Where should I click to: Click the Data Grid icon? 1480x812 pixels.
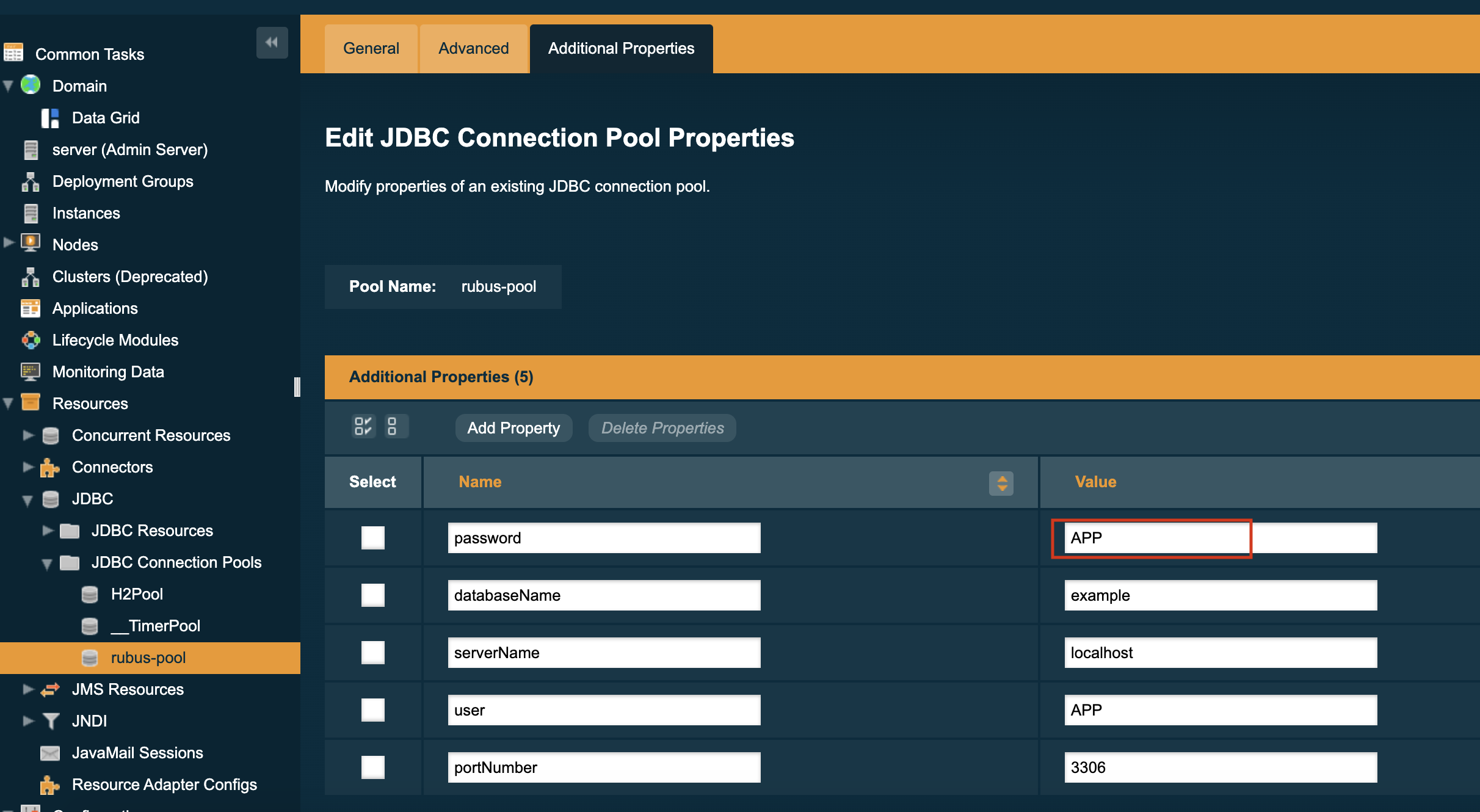(50, 118)
